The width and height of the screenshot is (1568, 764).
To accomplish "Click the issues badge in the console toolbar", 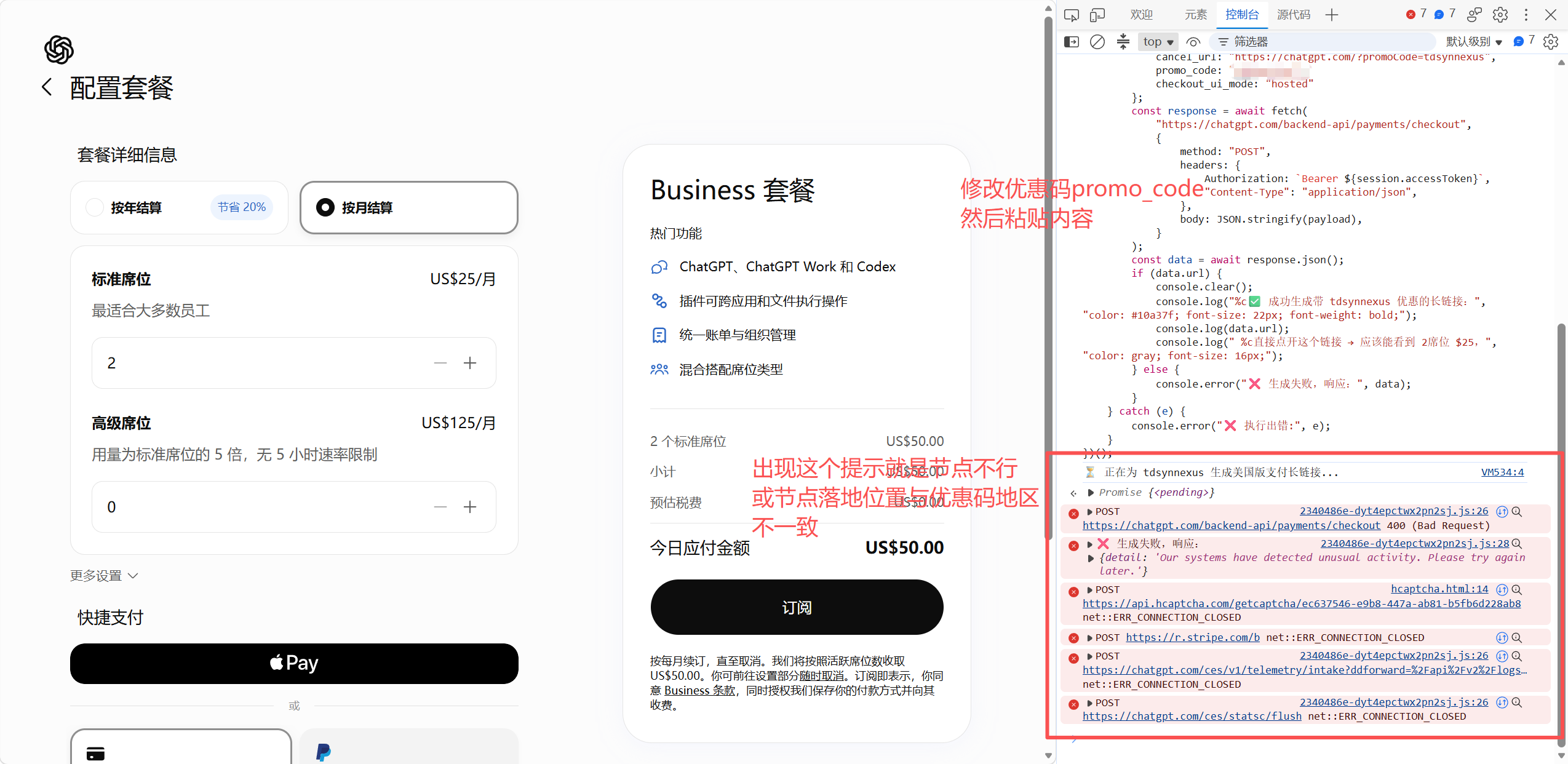I will click(1524, 41).
